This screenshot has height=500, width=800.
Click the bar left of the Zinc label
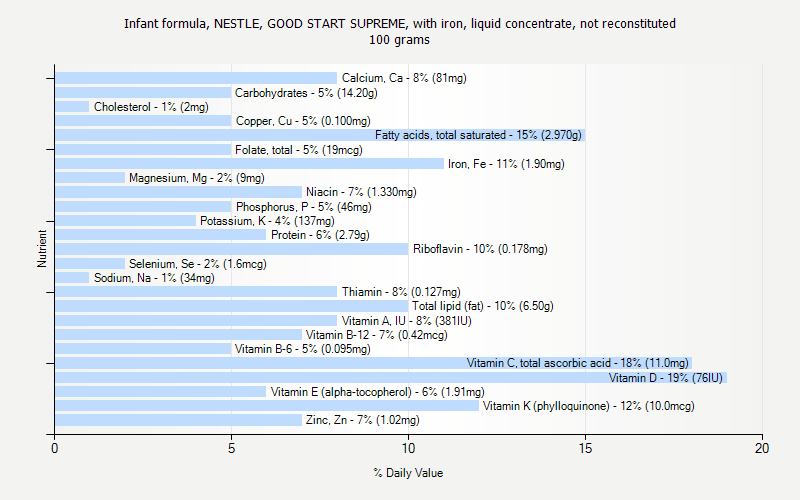179,420
